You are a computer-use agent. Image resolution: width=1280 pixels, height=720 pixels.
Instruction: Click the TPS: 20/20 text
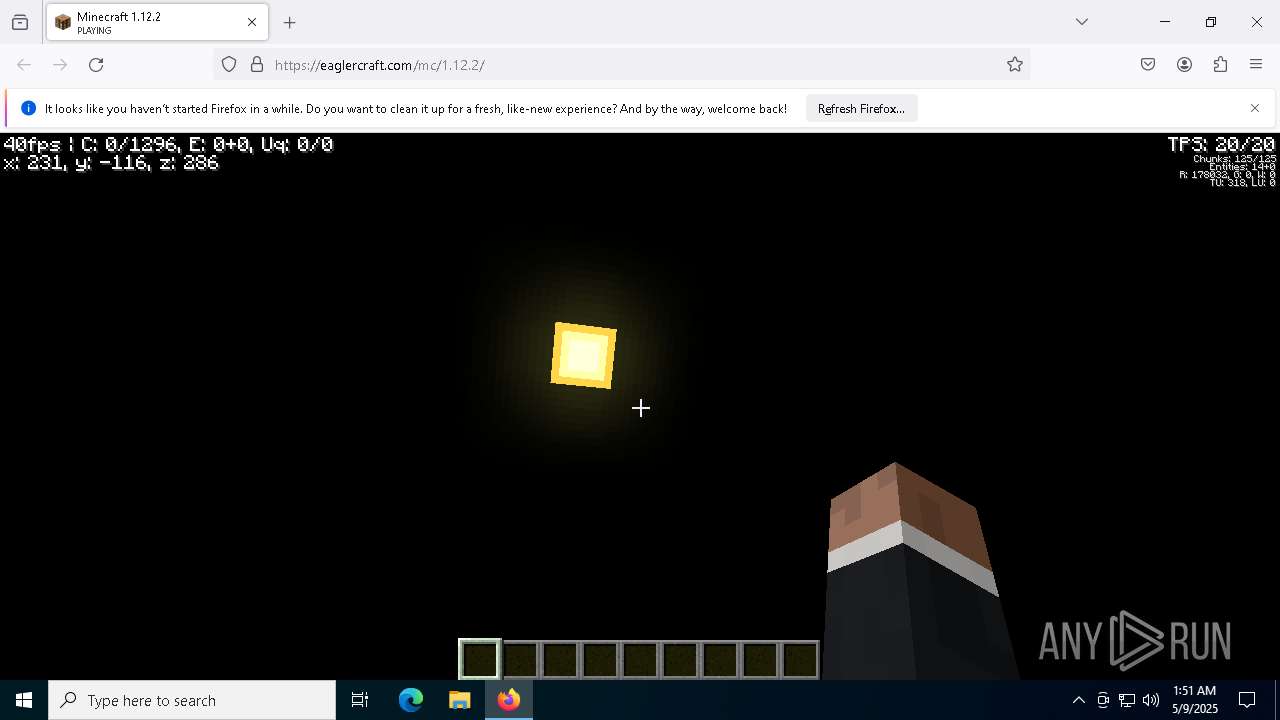[x=1221, y=145]
